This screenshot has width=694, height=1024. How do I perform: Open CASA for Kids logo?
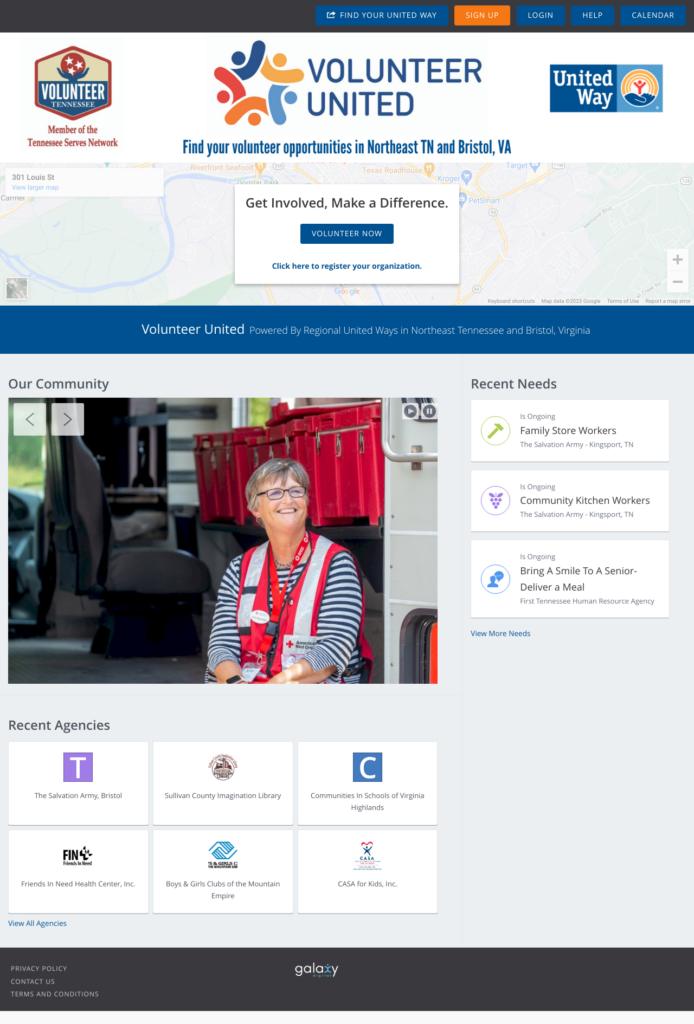pos(367,855)
